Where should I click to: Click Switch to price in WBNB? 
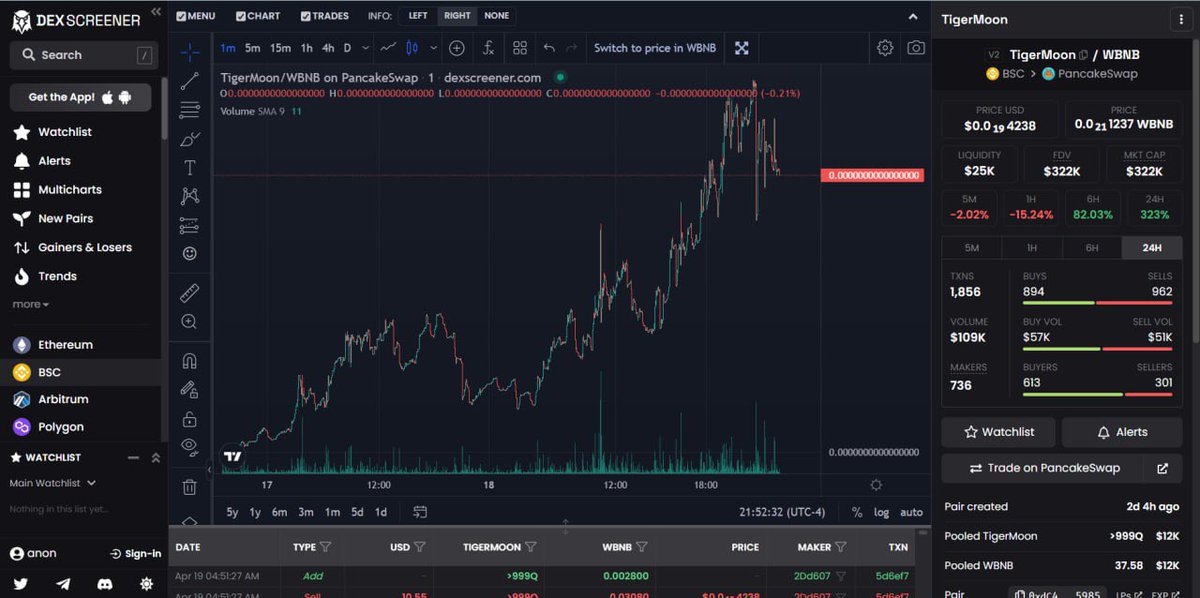coord(655,47)
